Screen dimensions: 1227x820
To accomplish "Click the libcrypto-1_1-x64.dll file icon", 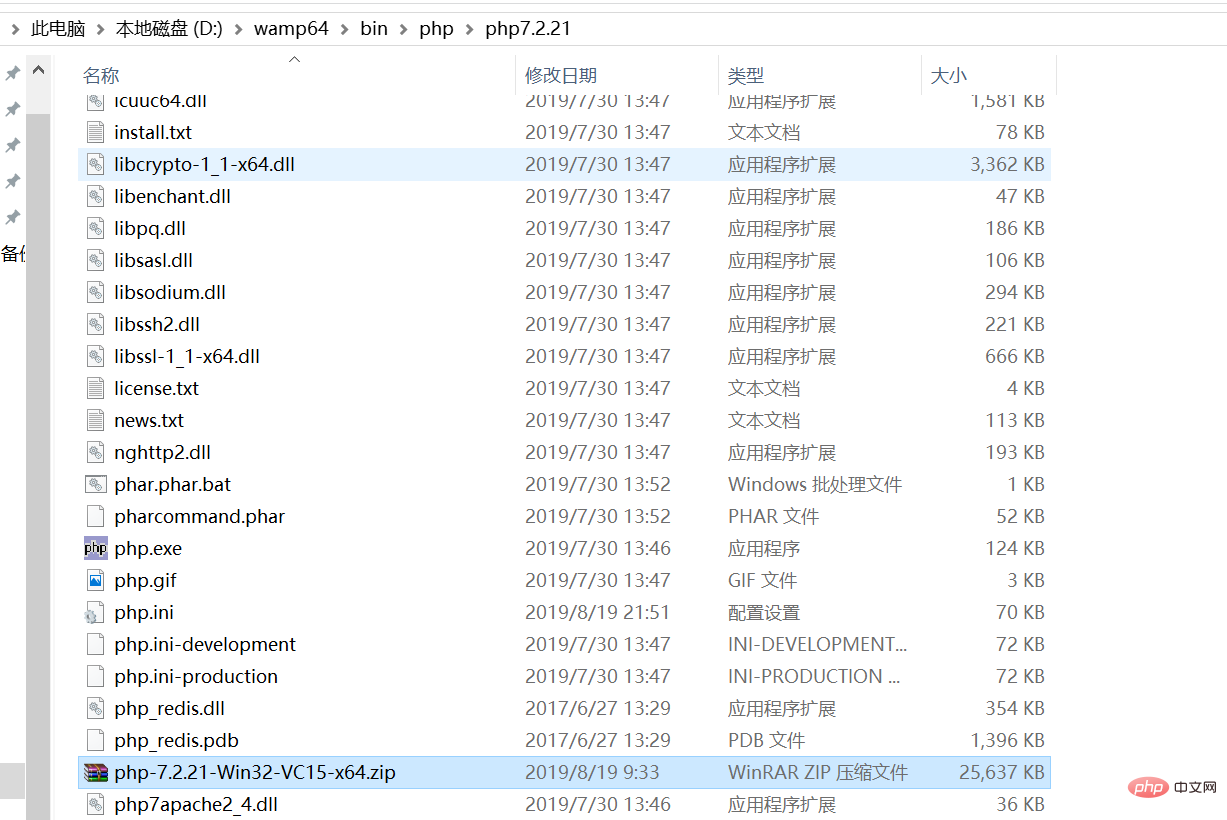I will click(95, 164).
